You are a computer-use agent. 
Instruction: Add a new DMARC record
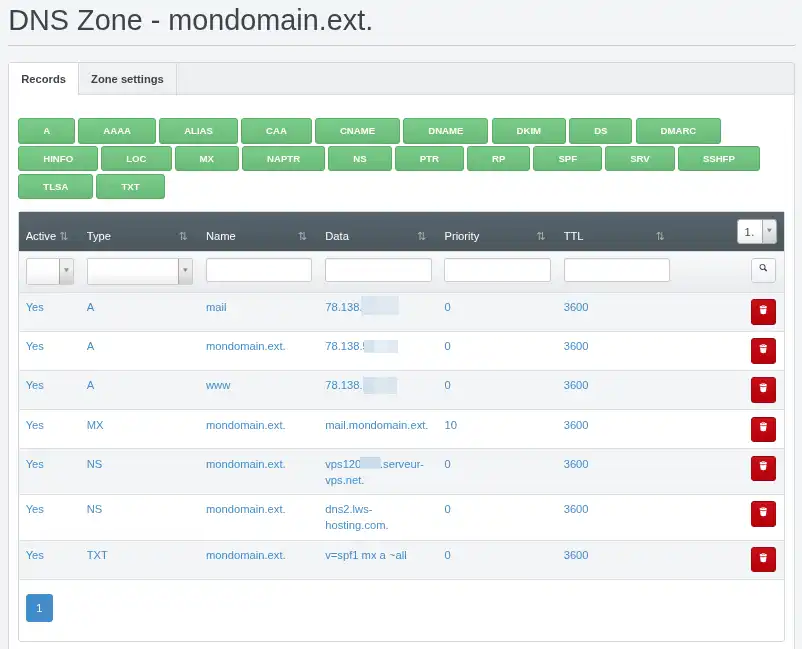coord(678,131)
